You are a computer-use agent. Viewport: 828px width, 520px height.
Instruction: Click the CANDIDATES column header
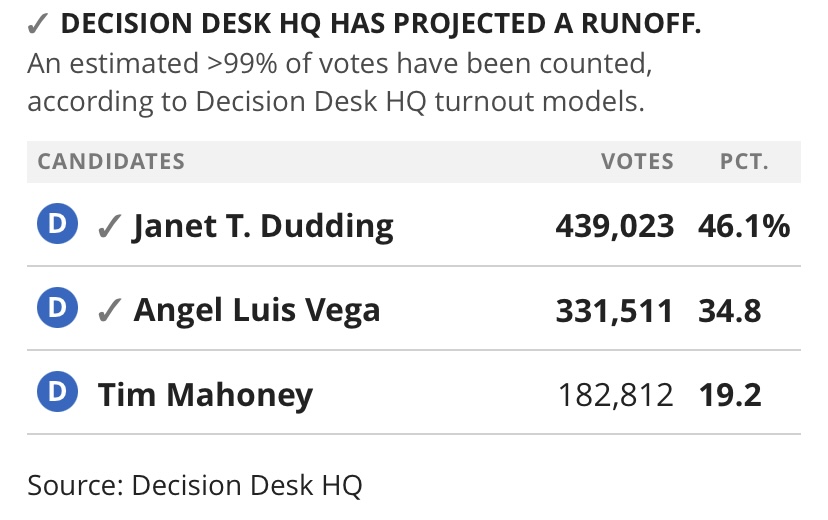(x=111, y=162)
